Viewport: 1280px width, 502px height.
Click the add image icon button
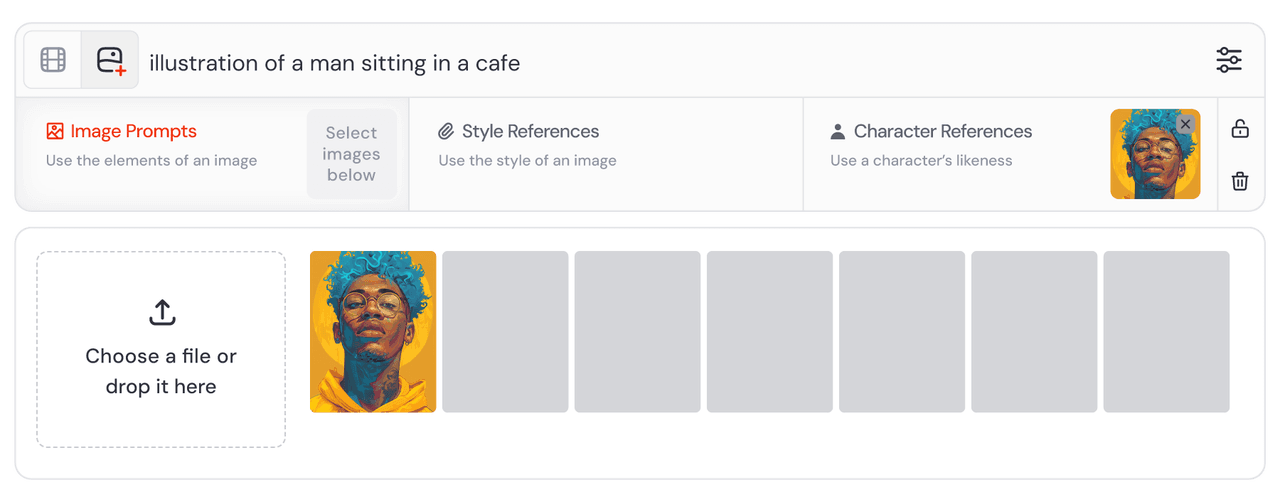(110, 60)
